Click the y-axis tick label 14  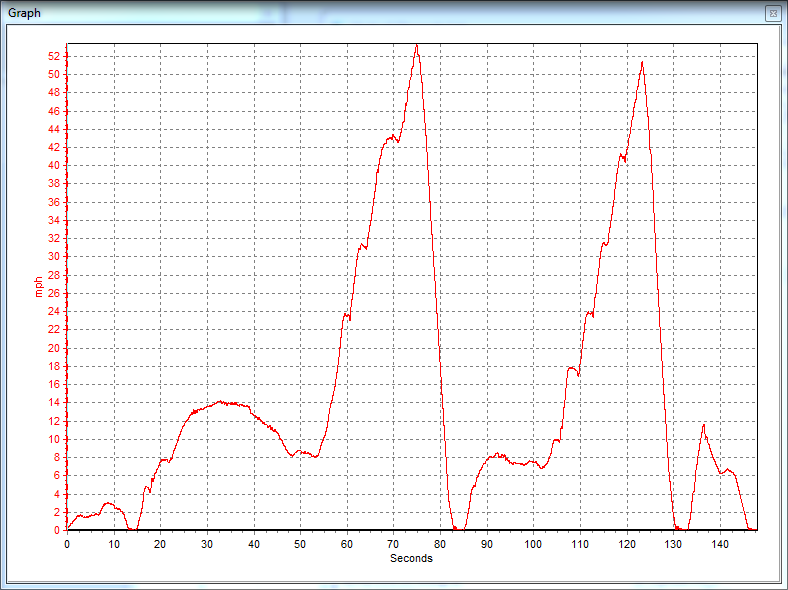(55, 402)
